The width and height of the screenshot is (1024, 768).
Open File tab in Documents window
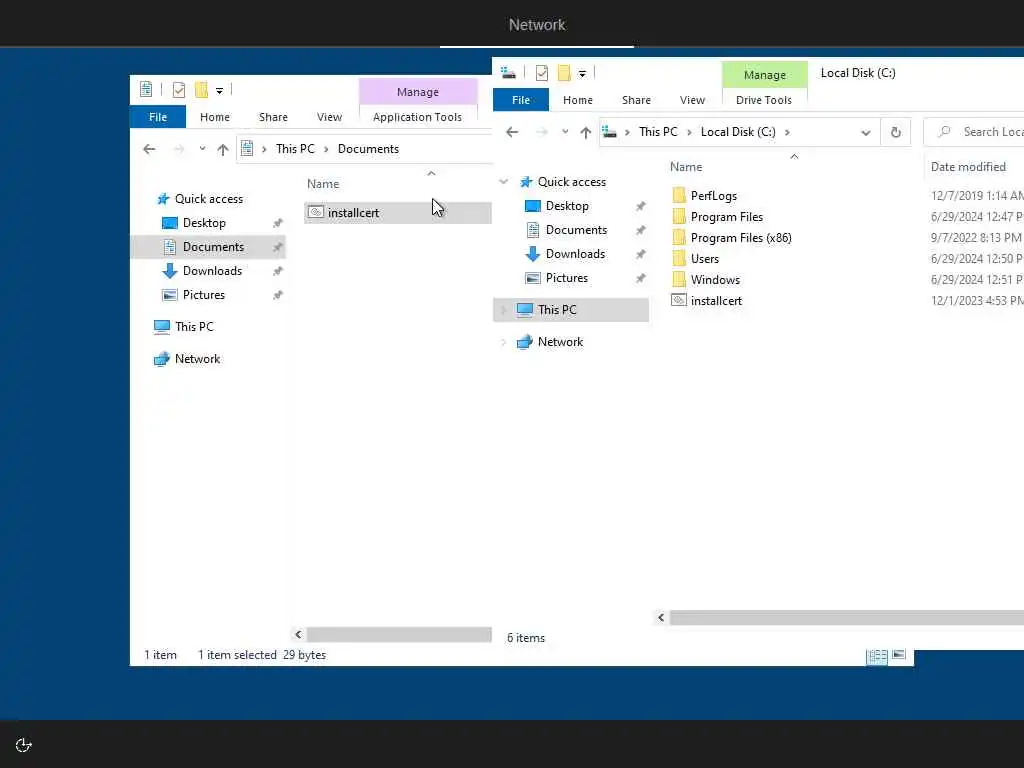click(x=158, y=117)
